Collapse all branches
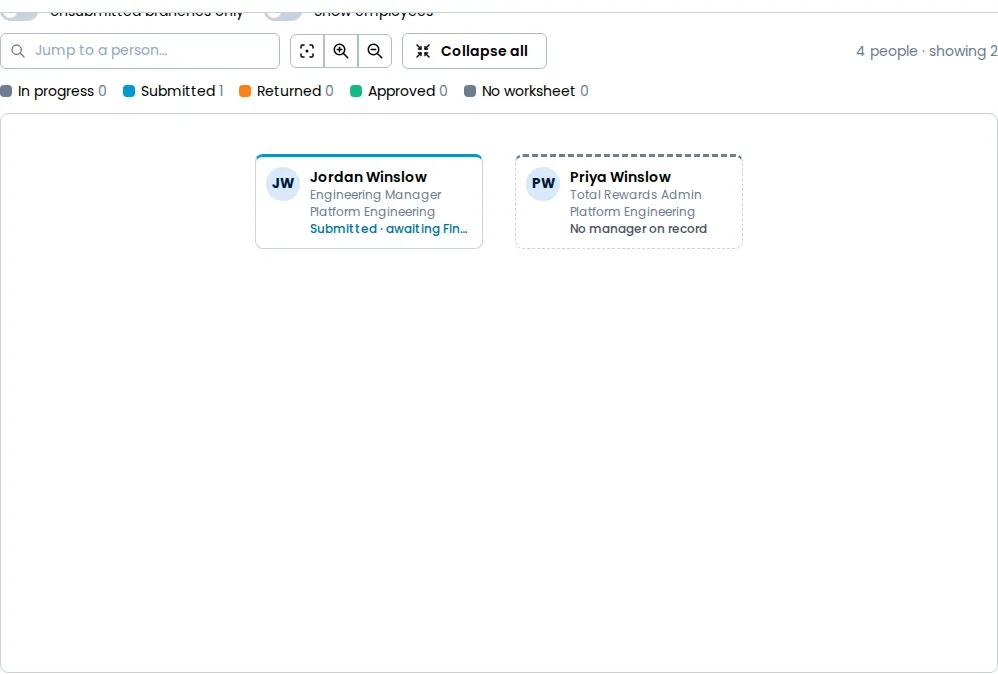Image resolution: width=998 pixels, height=674 pixels. pyautogui.click(x=474, y=51)
